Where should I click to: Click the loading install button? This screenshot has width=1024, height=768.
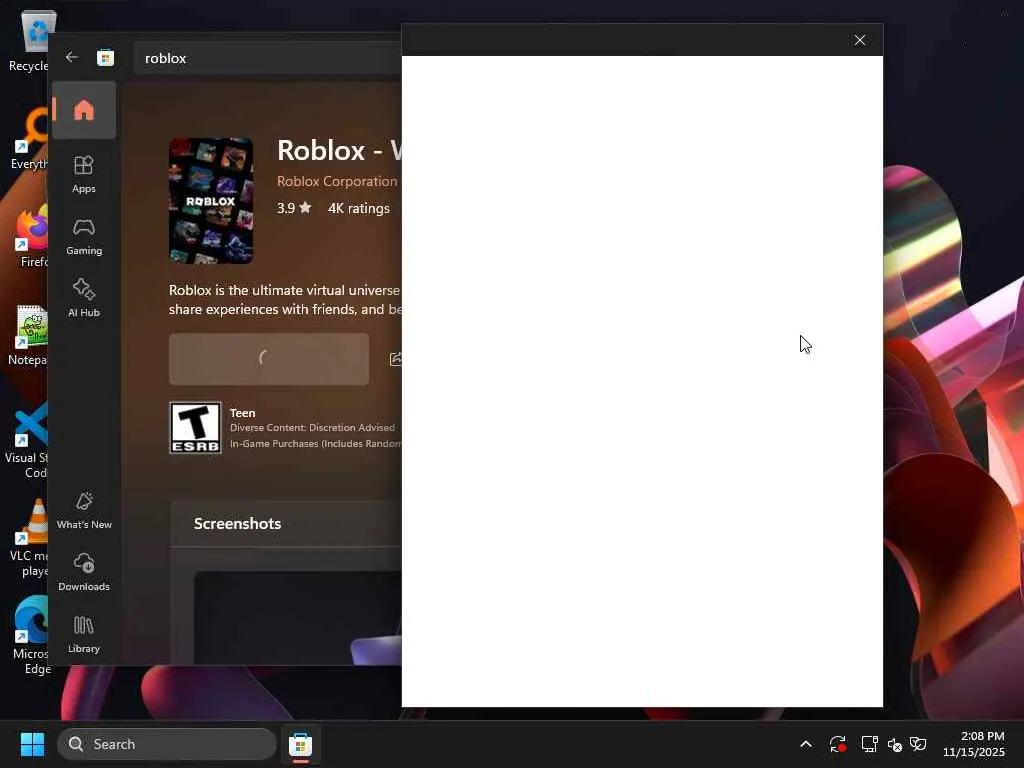(x=269, y=359)
